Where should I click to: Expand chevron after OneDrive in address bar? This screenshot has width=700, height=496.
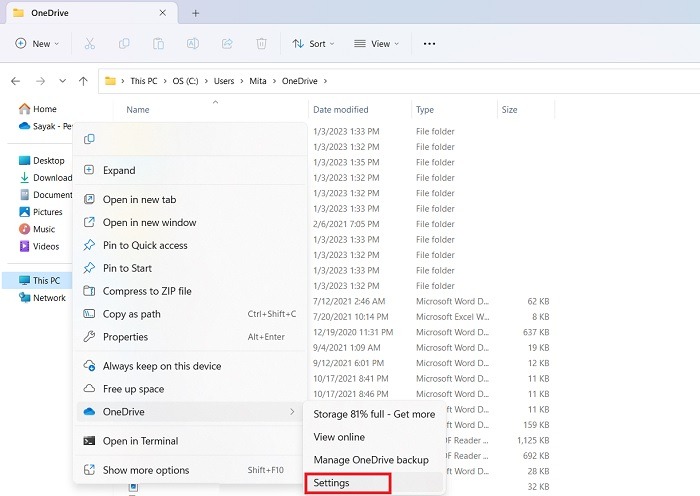(325, 81)
